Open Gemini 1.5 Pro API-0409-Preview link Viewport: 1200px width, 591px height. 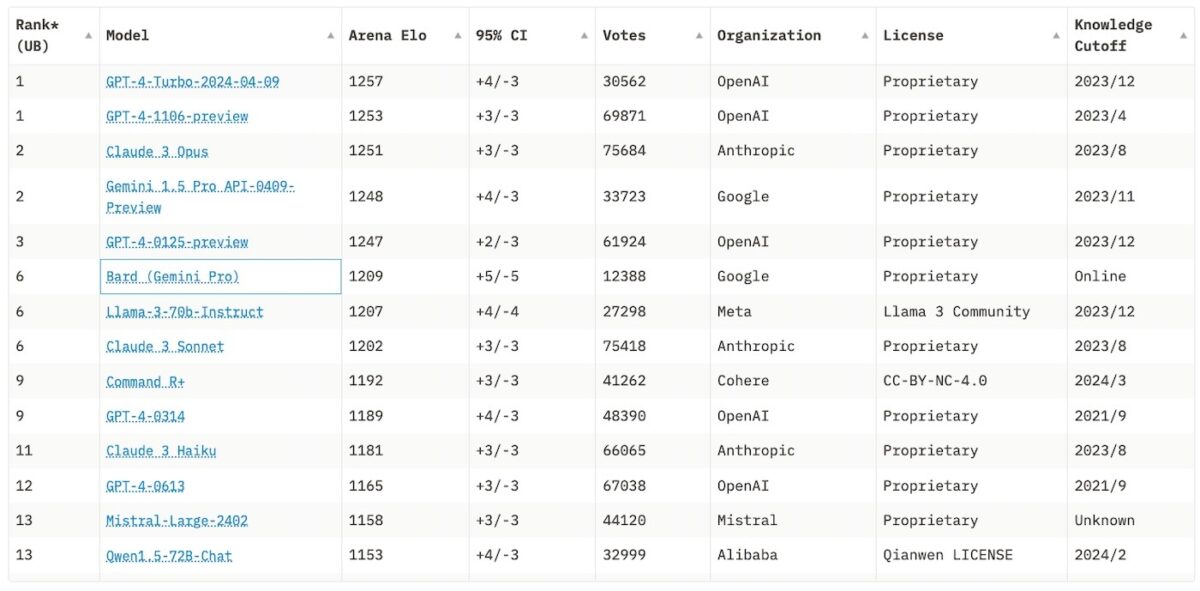[200, 197]
